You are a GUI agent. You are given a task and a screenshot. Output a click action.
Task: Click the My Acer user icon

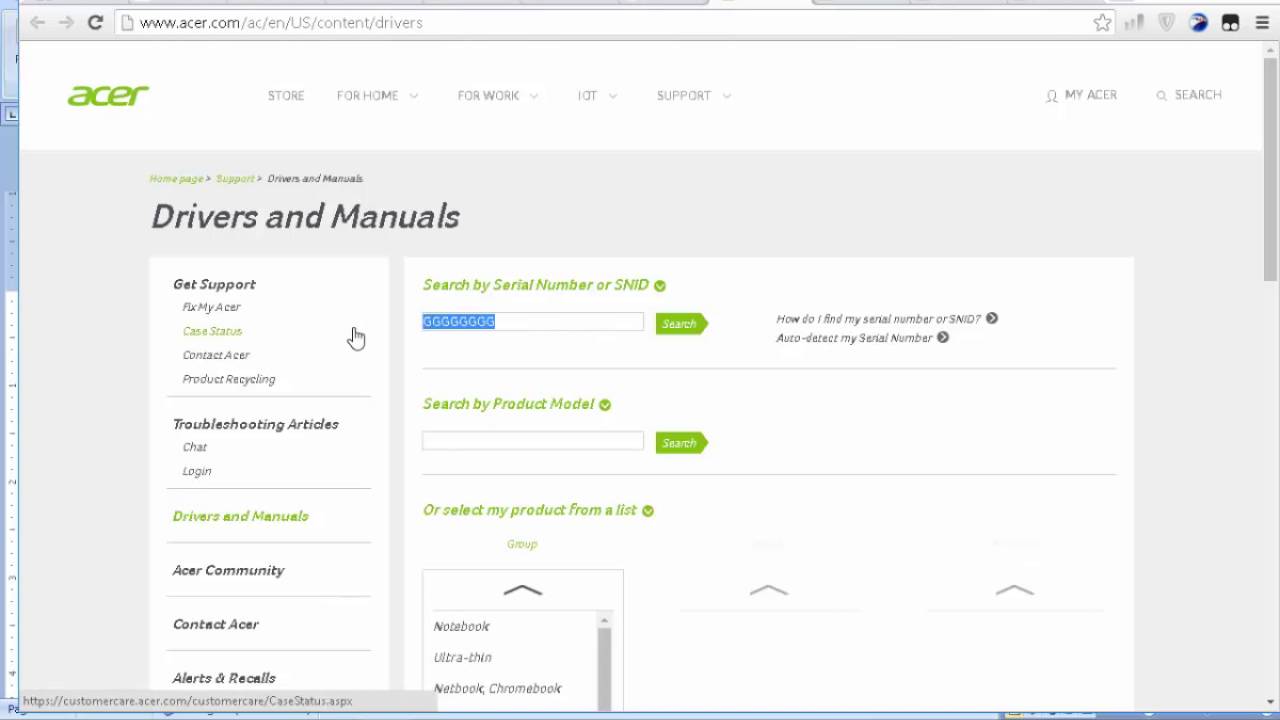pos(1051,96)
